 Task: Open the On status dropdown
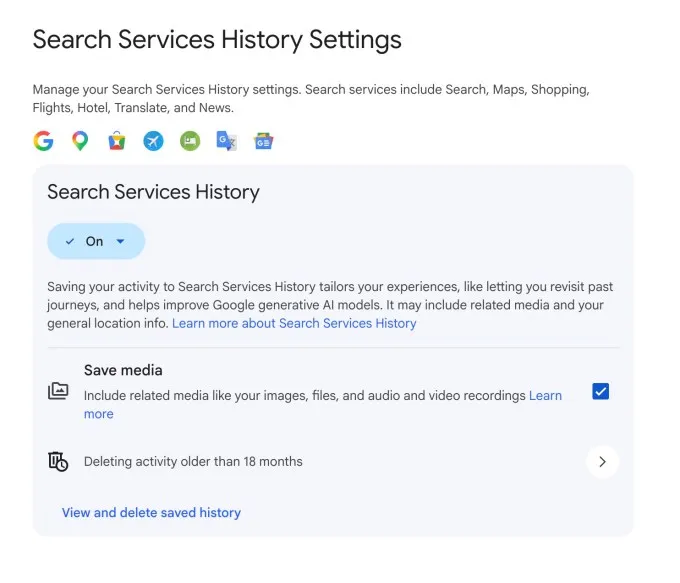[96, 241]
